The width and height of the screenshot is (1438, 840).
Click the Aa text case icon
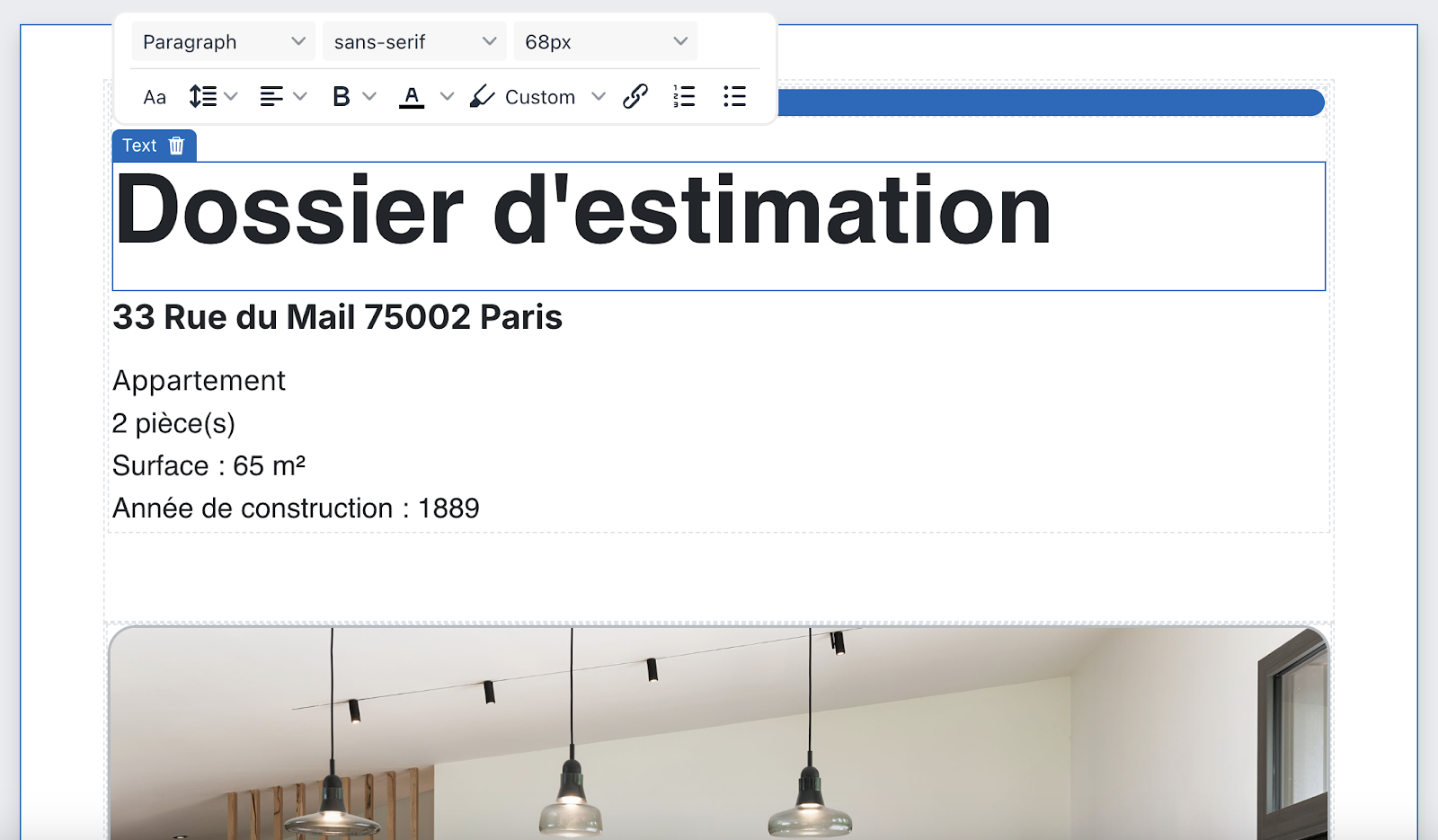pos(155,97)
